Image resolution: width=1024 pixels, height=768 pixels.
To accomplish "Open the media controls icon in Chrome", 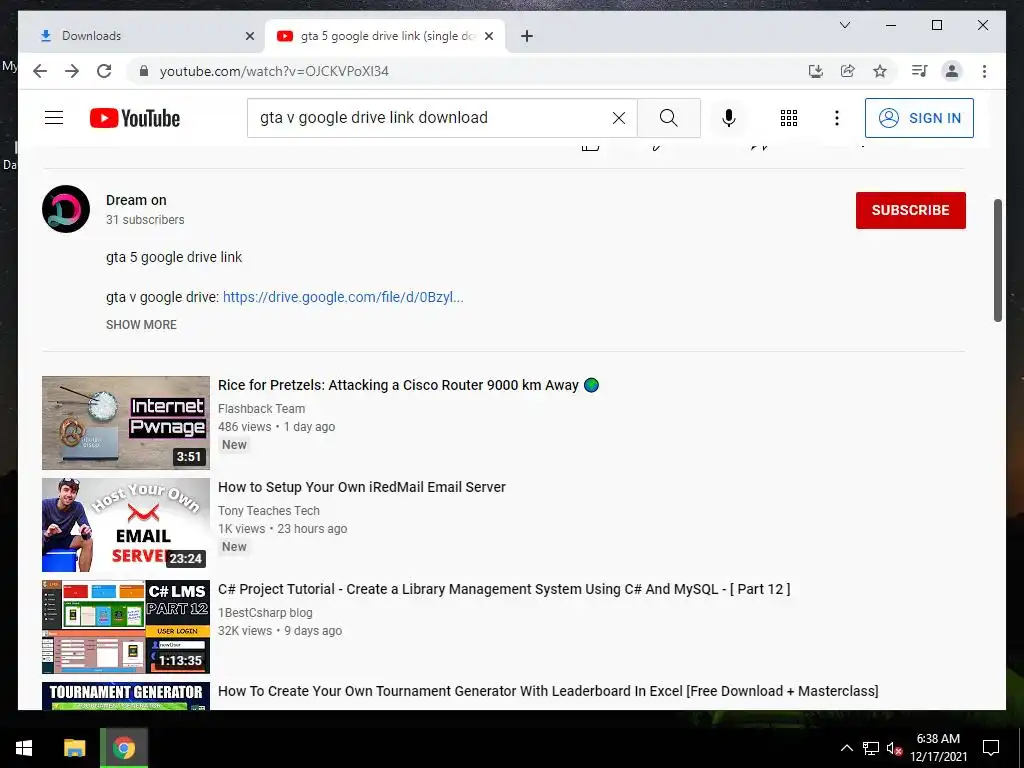I will pos(920,71).
